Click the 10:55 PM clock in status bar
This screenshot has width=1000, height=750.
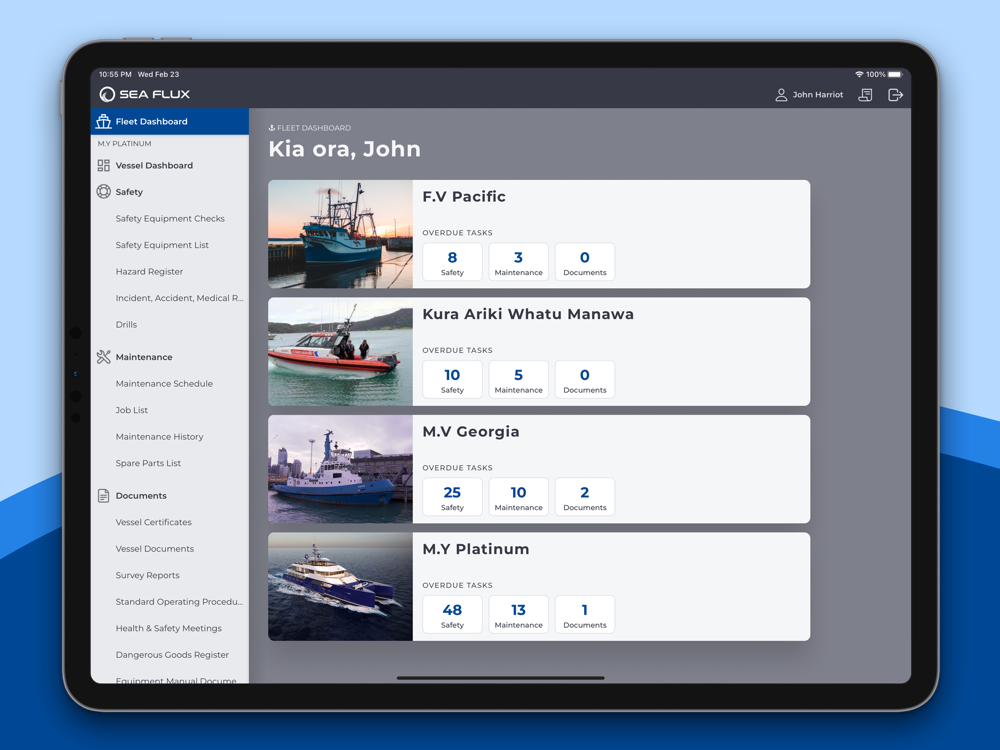[115, 75]
